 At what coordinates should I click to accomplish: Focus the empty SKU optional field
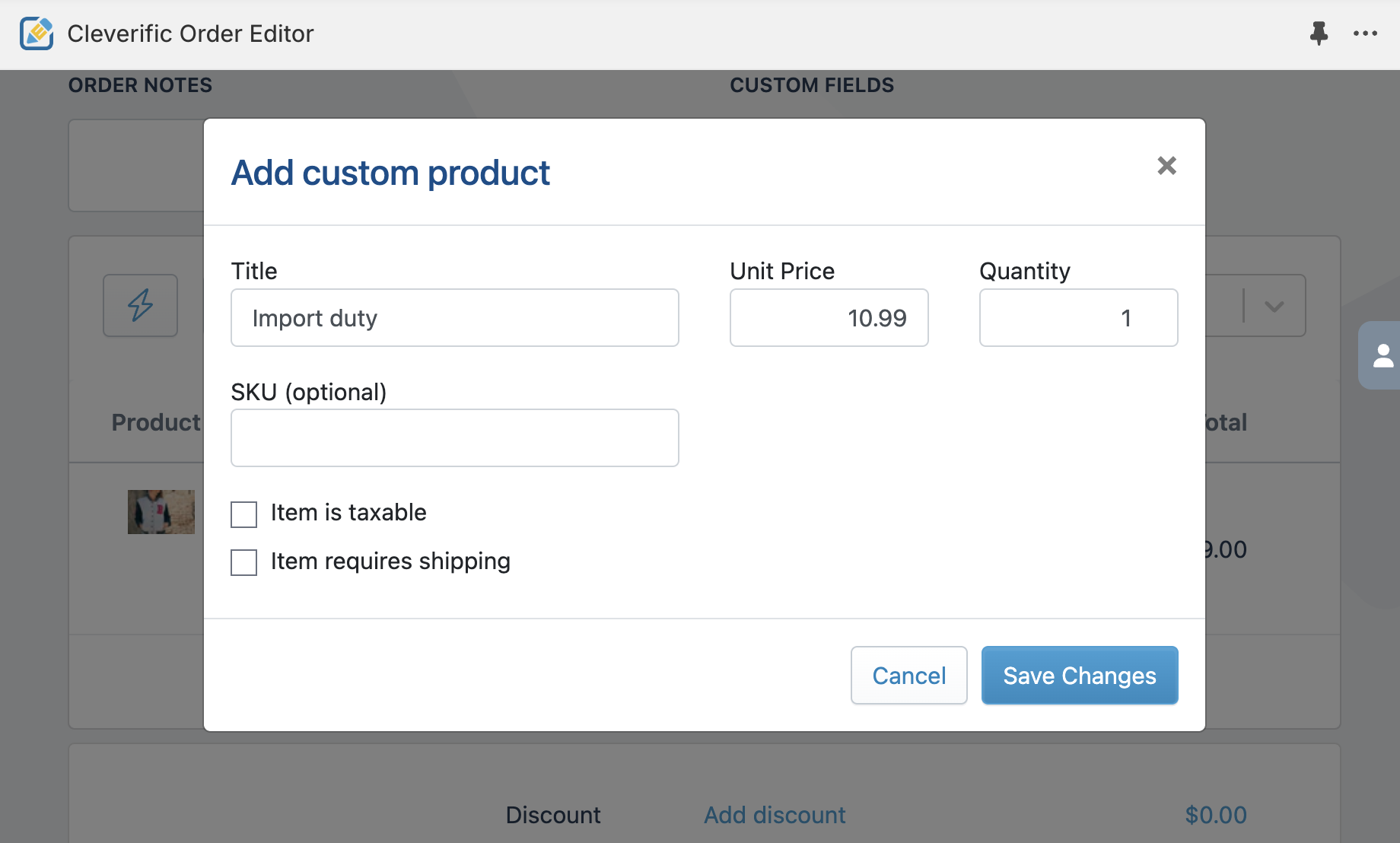coord(455,438)
